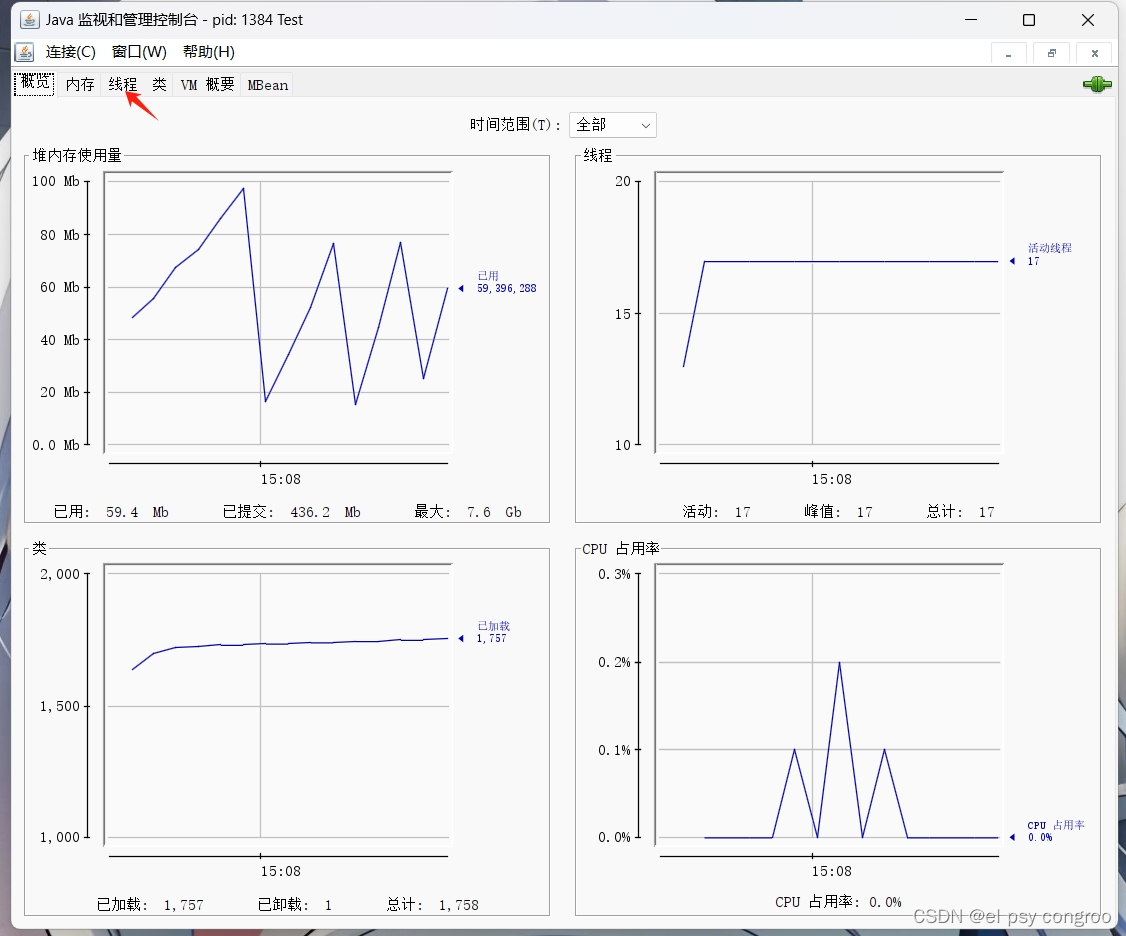Image resolution: width=1126 pixels, height=936 pixels.
Task: Click the 类 chart area
Action: tap(278, 704)
